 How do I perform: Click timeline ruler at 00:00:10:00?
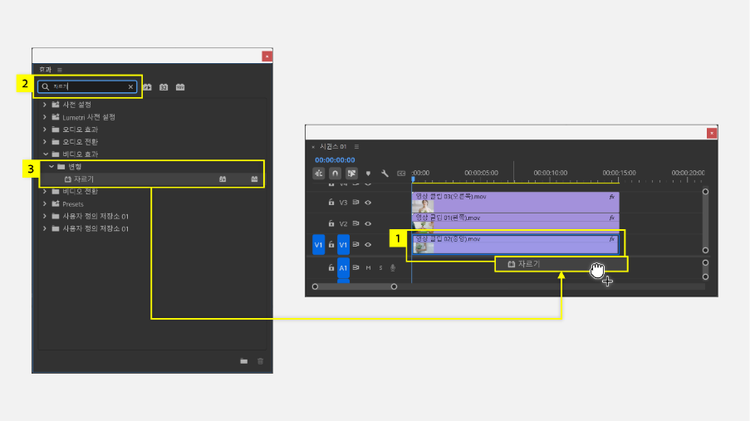click(550, 173)
